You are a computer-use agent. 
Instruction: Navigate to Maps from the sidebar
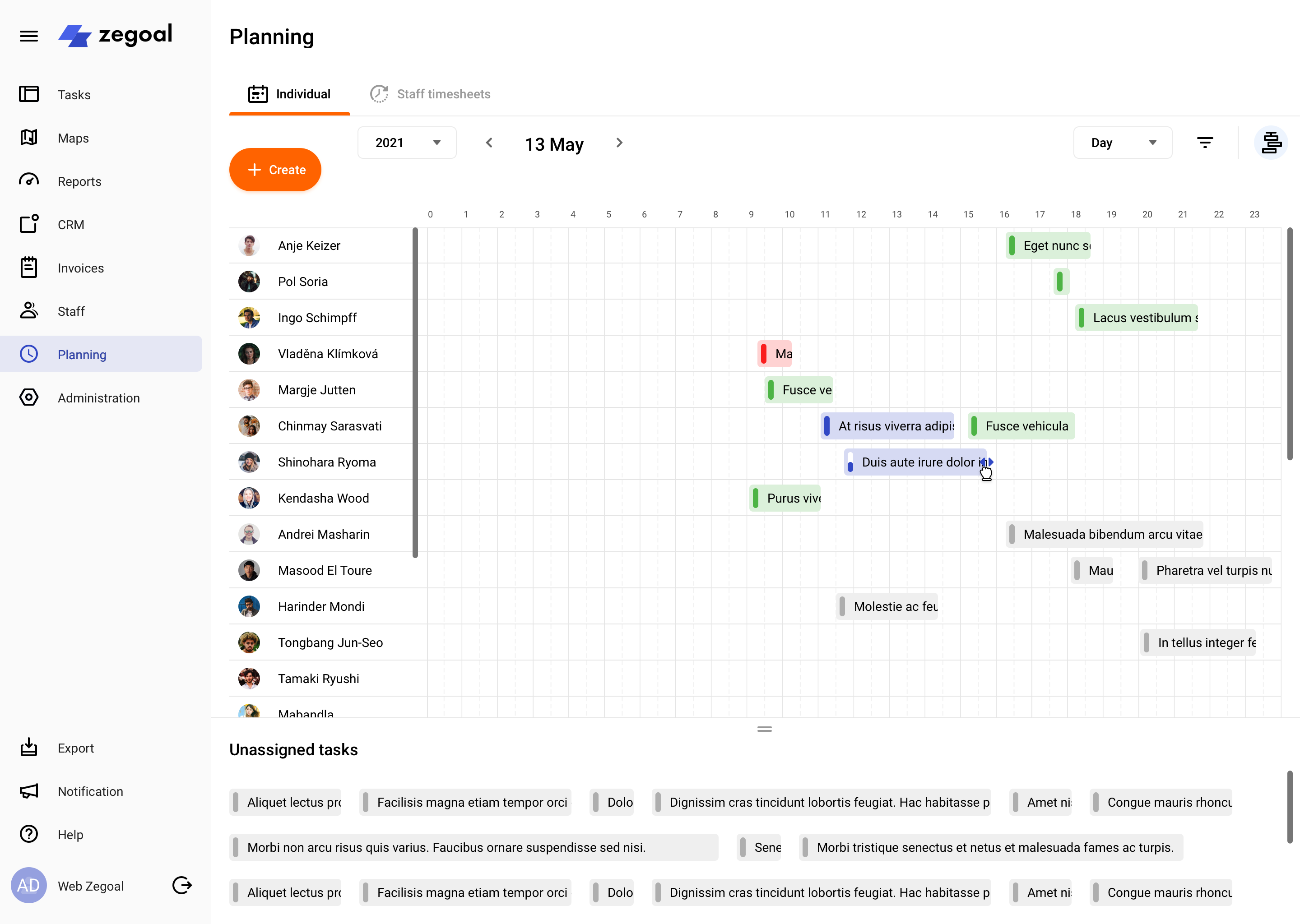(73, 138)
